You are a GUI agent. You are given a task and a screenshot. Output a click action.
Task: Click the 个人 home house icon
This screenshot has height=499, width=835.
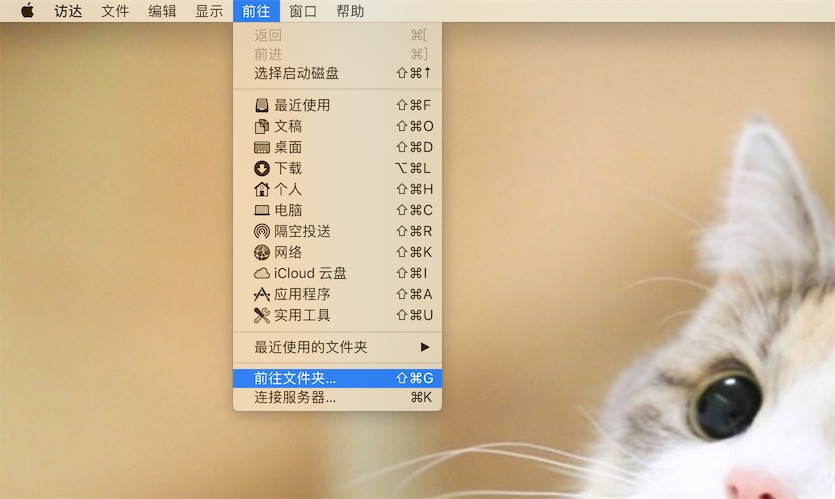pos(261,189)
